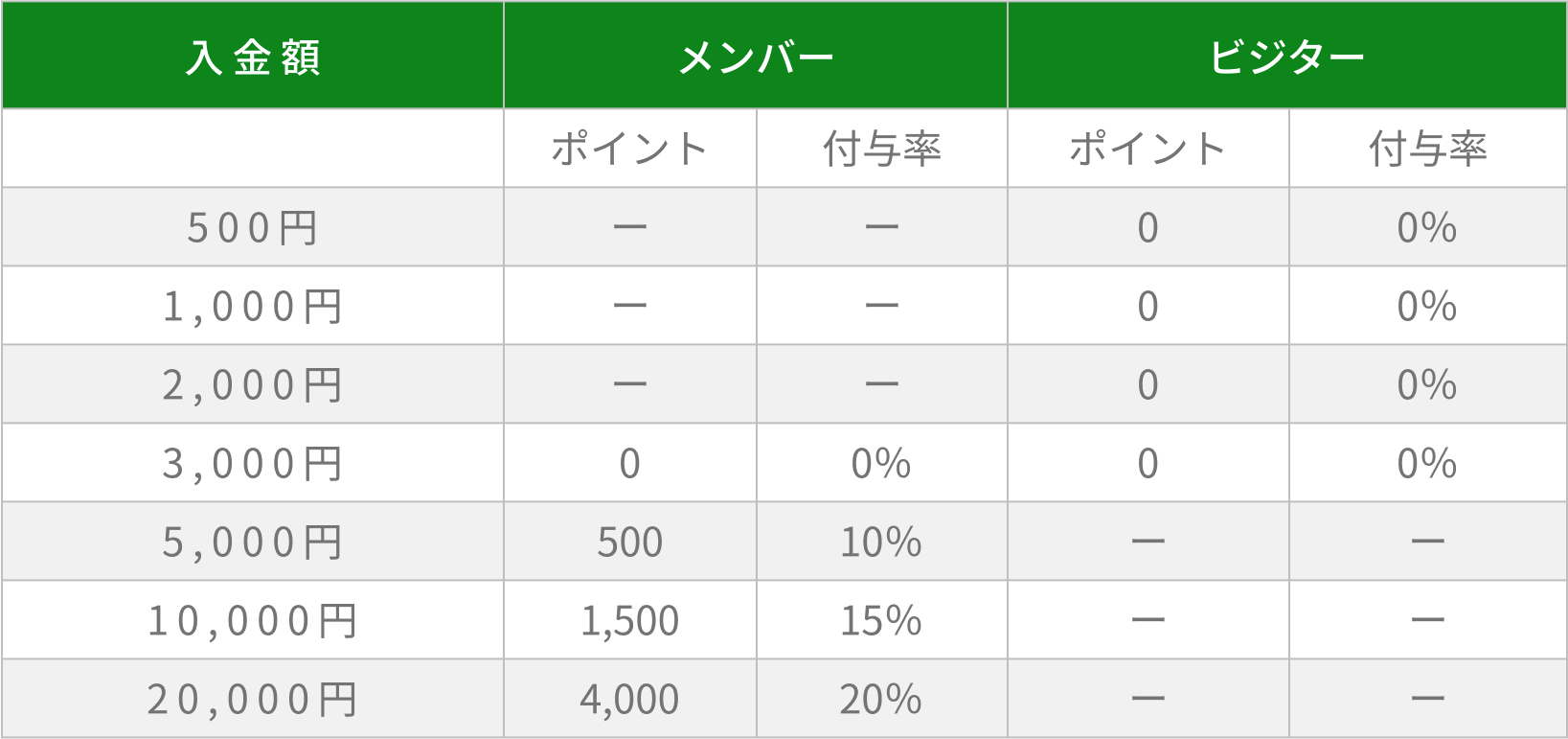Select the 20,000円 deposit amount cell
The image size is (1568, 739).
pyautogui.click(x=253, y=700)
